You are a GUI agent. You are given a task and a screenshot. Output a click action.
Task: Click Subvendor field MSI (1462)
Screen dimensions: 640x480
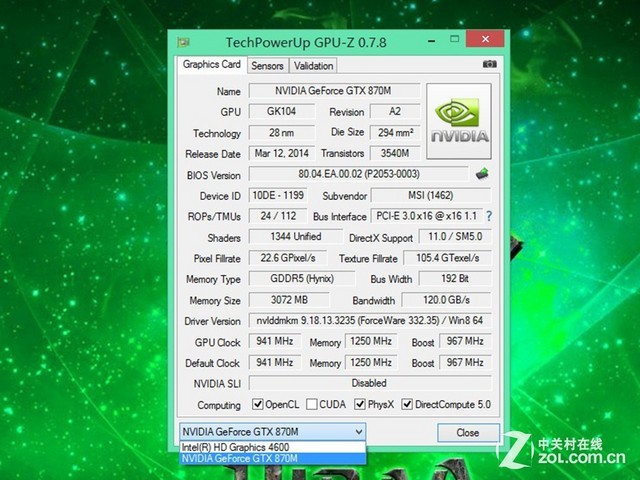[x=431, y=196]
